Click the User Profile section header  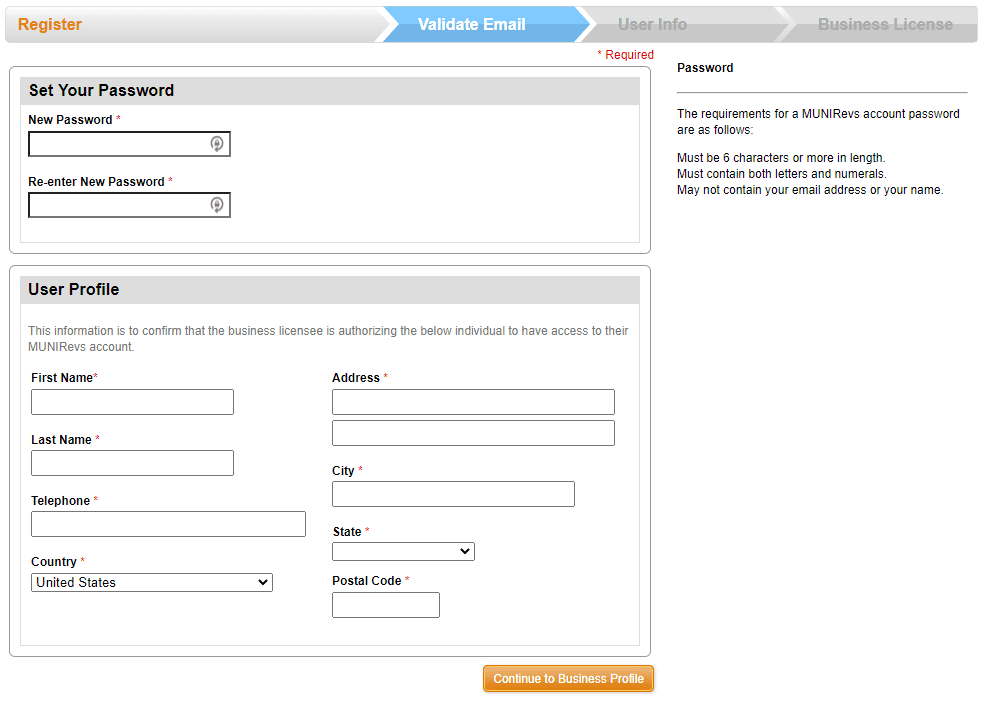74,289
